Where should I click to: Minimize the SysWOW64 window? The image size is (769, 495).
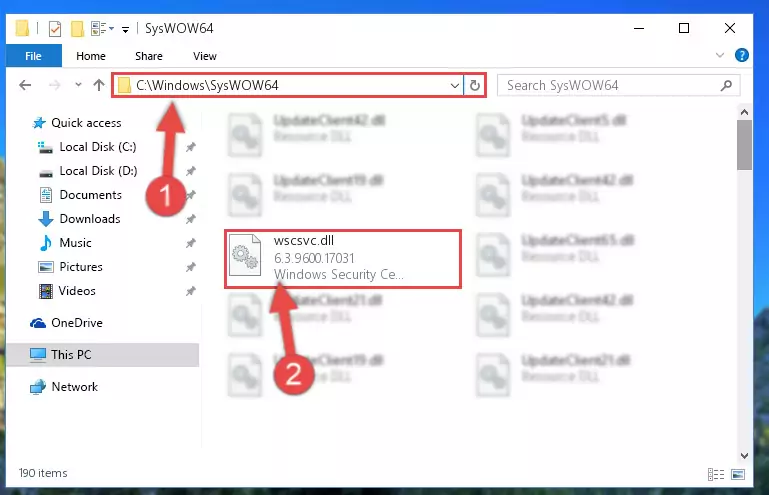(x=639, y=28)
